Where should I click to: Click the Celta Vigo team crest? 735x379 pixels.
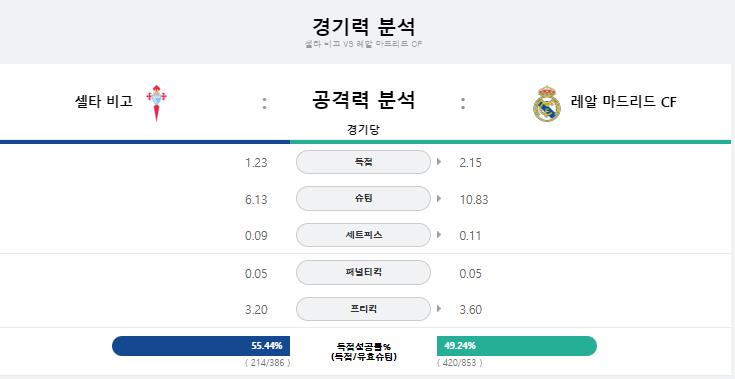tap(156, 103)
